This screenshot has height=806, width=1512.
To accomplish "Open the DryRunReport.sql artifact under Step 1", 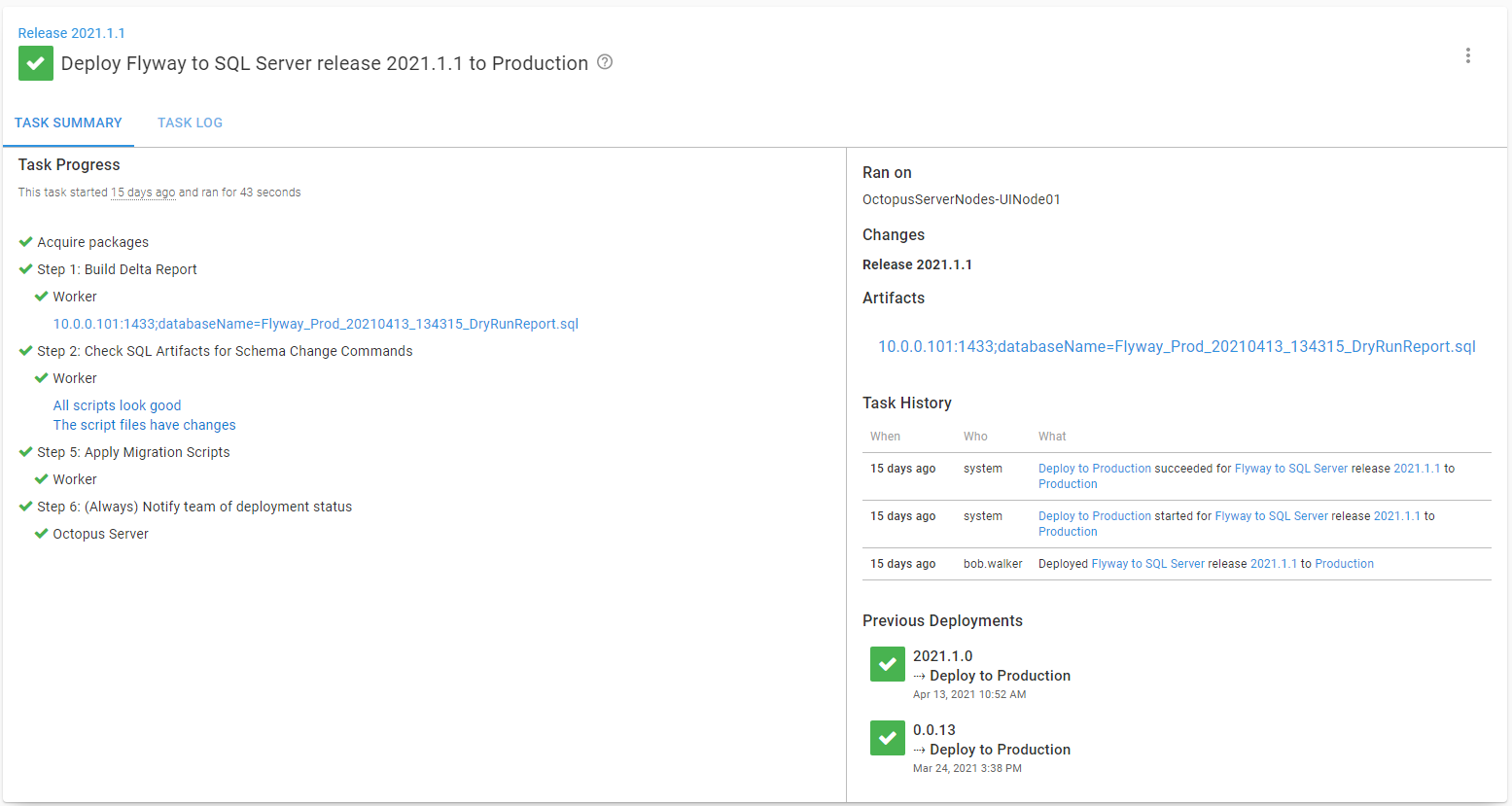I will pos(315,323).
